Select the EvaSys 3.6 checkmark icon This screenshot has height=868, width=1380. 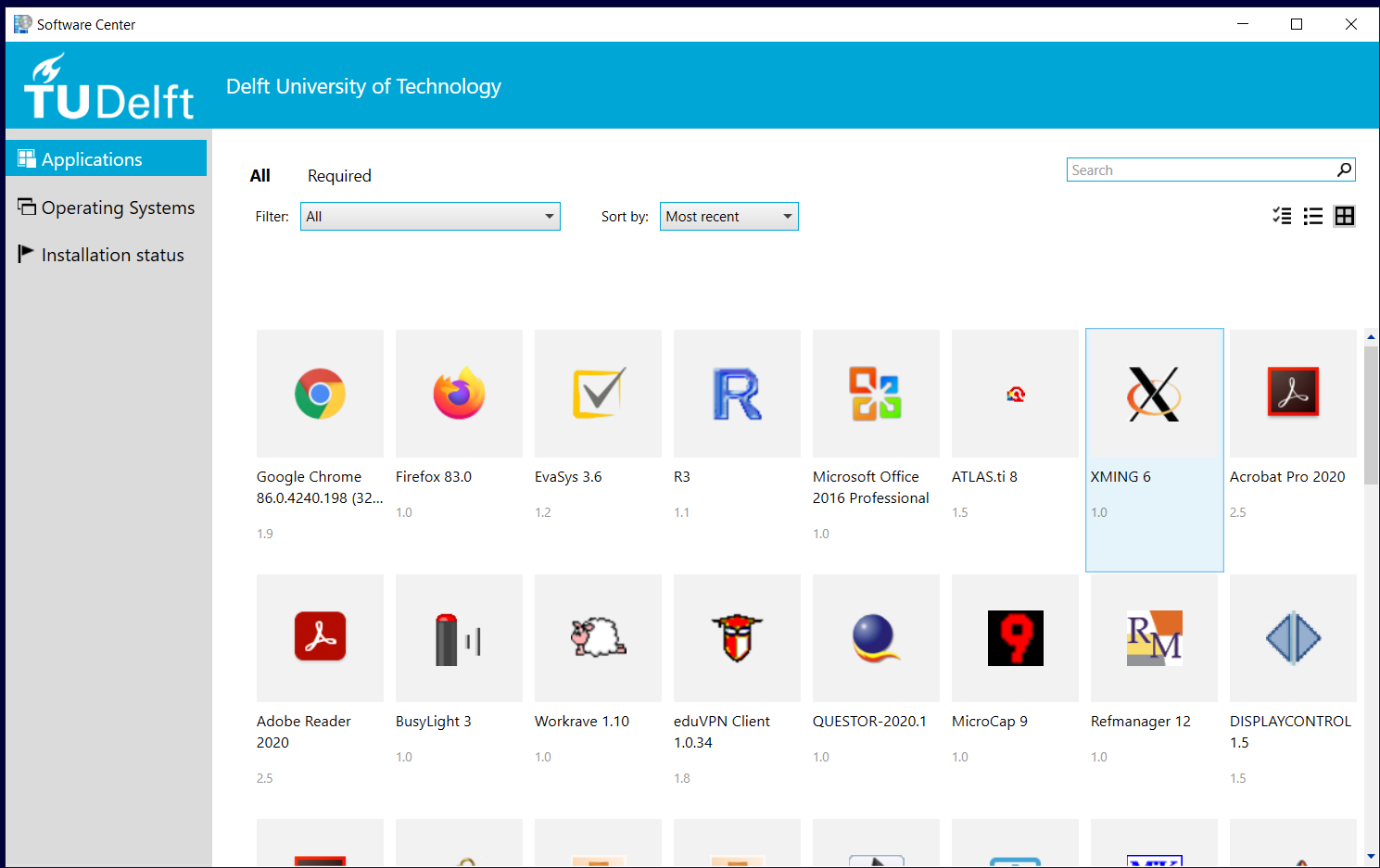pyautogui.click(x=598, y=394)
